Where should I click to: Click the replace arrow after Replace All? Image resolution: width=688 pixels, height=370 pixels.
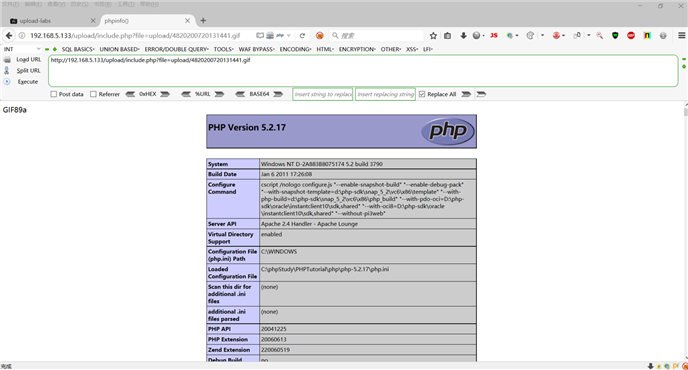click(466, 94)
